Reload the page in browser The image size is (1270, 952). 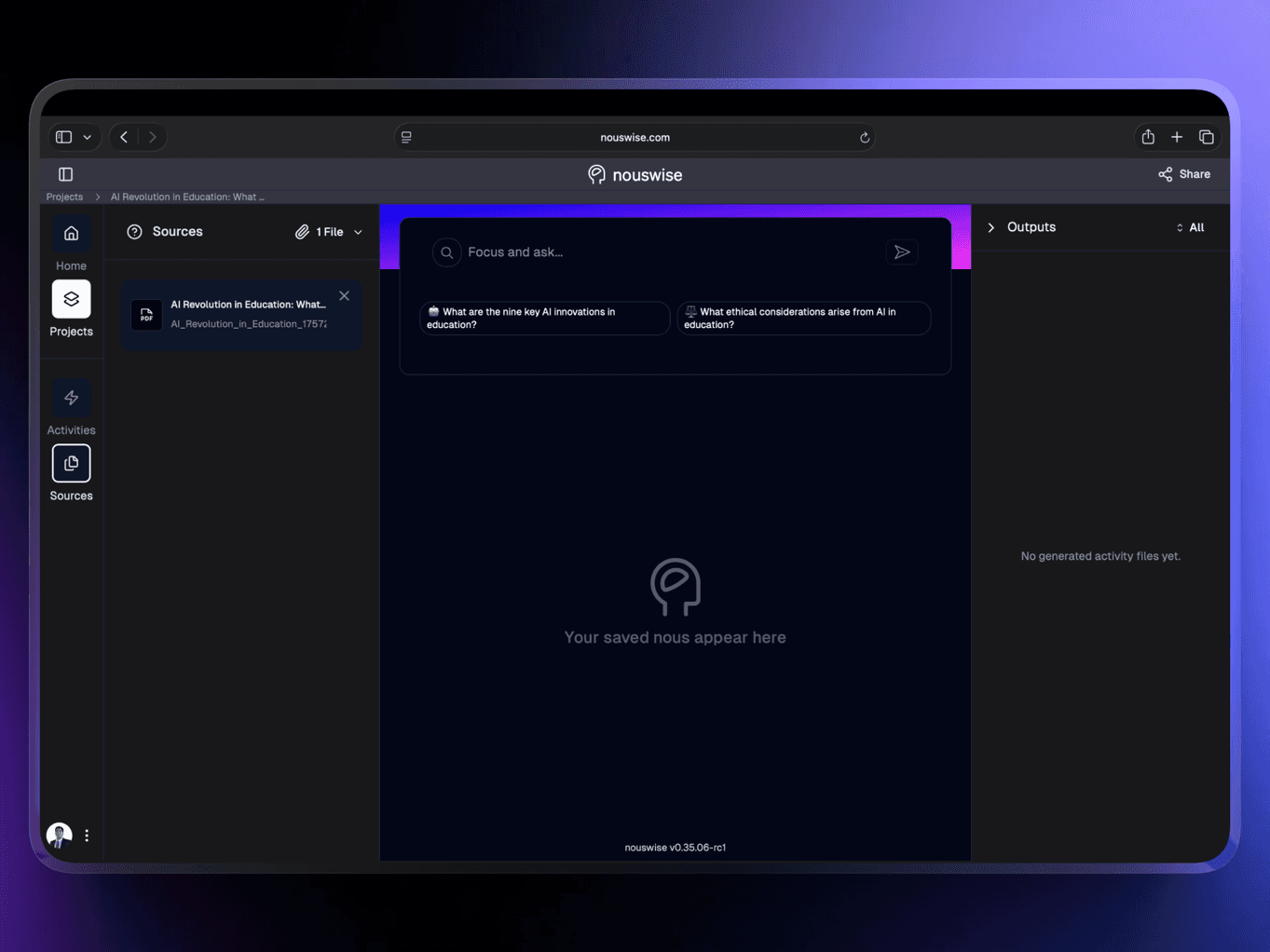click(x=865, y=138)
